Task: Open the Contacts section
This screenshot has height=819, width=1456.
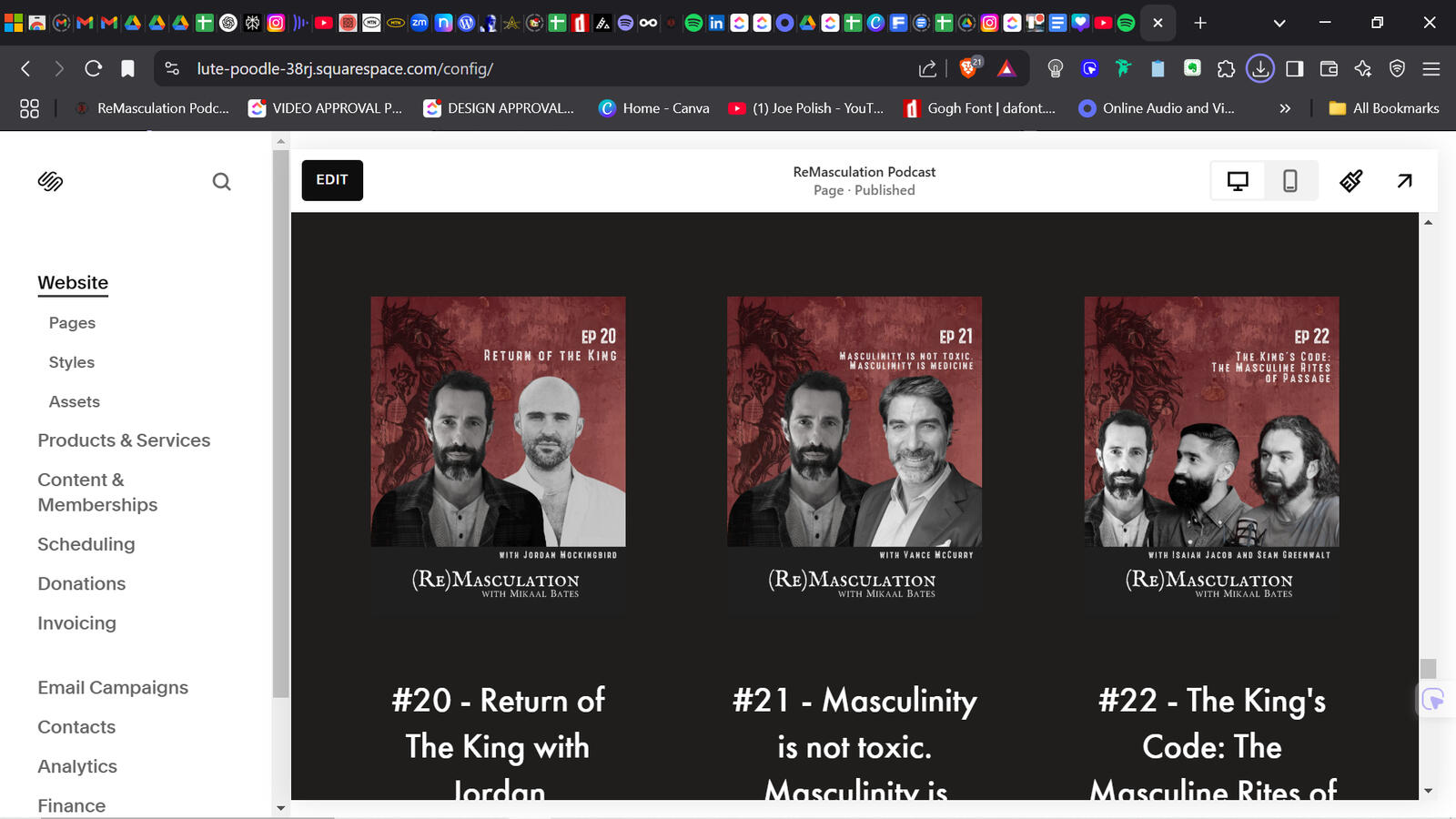Action: click(76, 727)
